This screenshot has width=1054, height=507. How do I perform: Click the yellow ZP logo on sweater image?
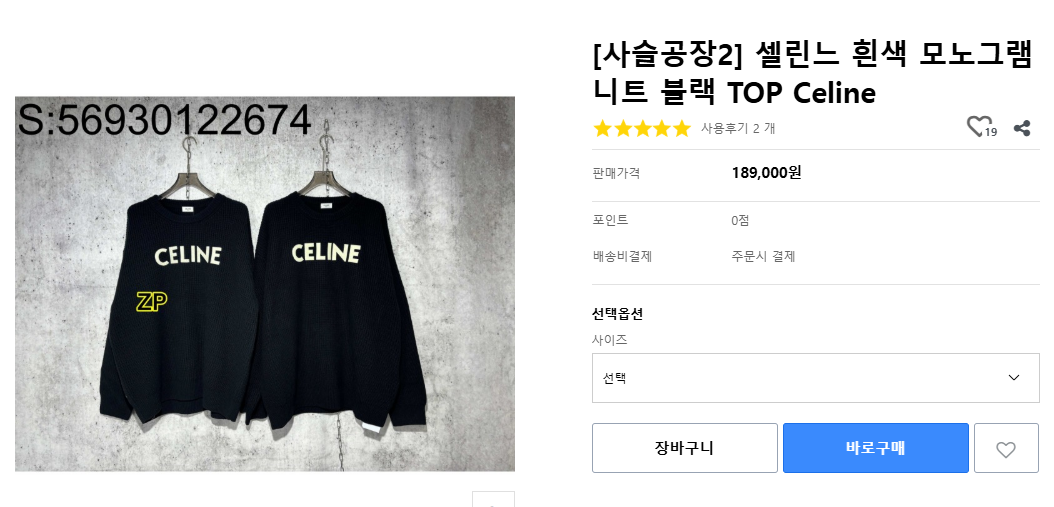(150, 302)
